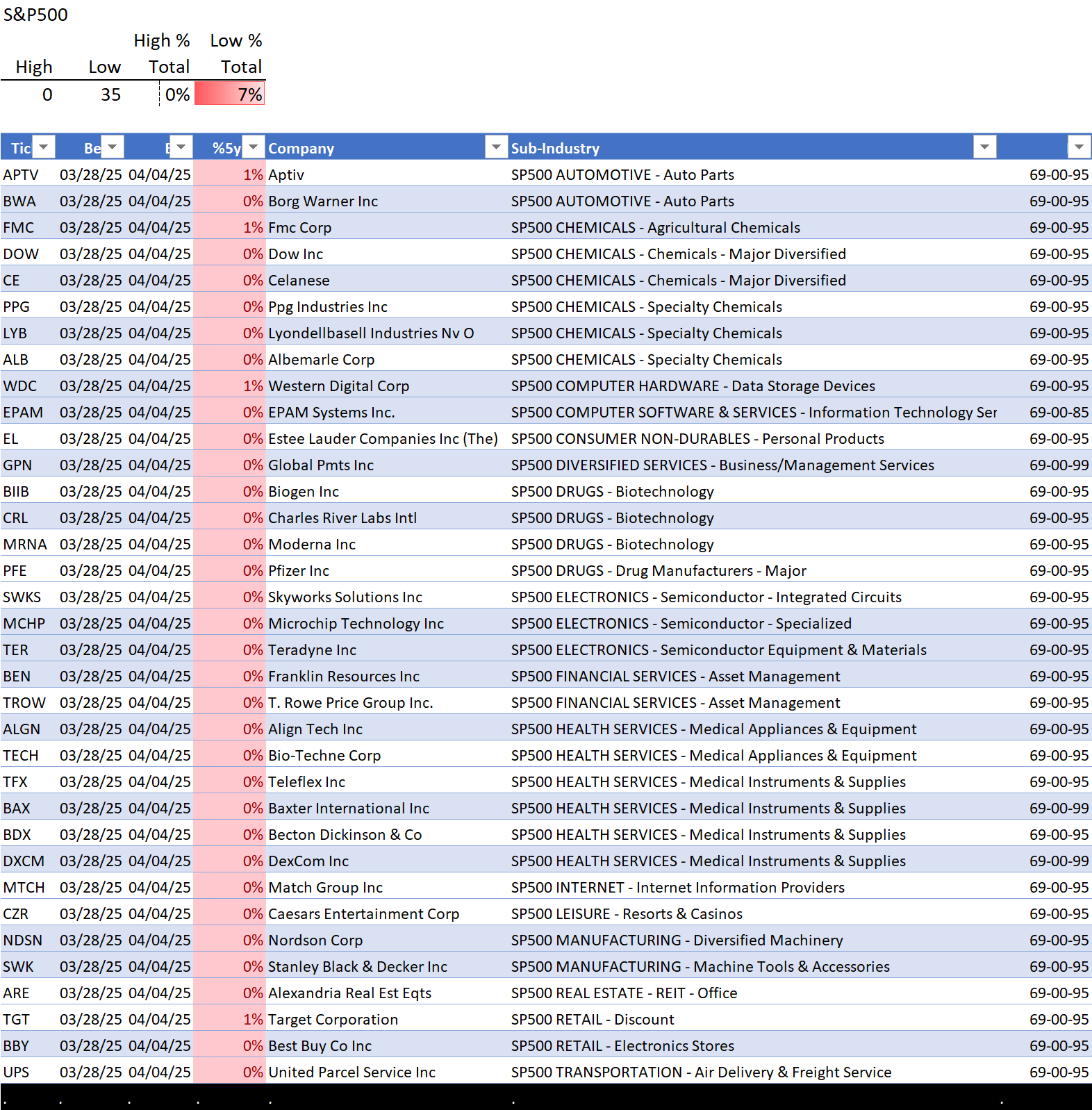The height and width of the screenshot is (1110, 1092).
Task: Select the BWA ticker cell
Action: (28, 201)
